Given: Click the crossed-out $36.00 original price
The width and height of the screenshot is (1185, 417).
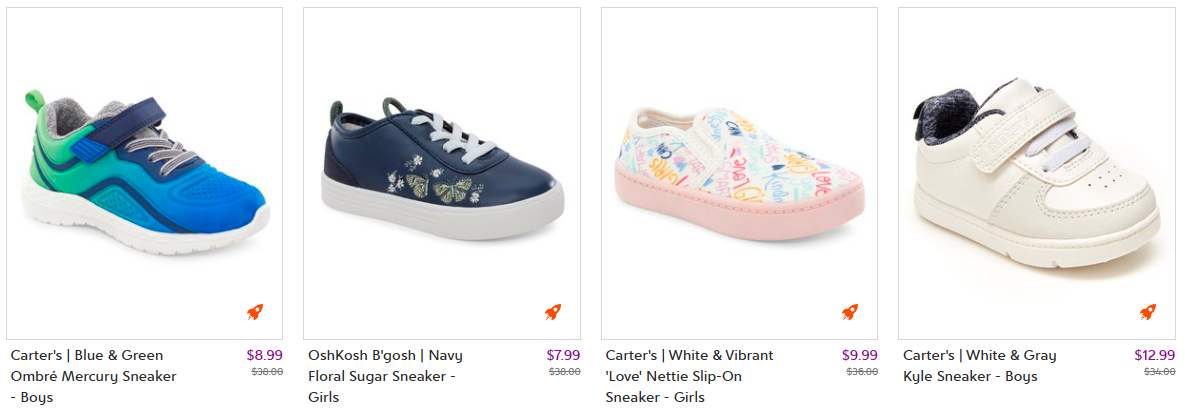Looking at the screenshot, I should 862,372.
